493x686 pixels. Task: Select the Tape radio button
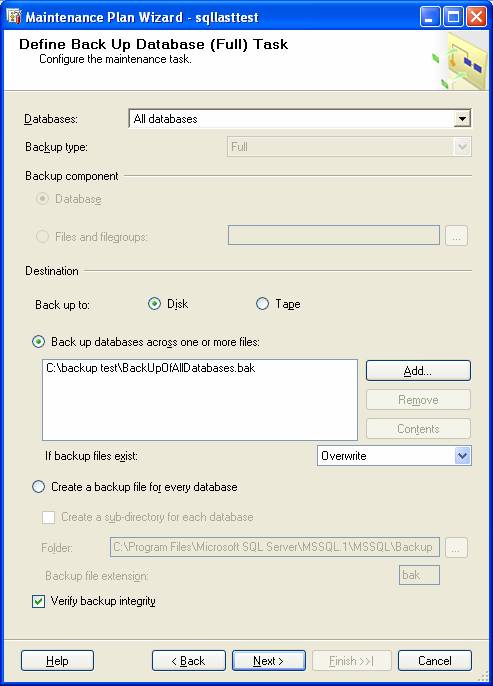click(x=262, y=304)
